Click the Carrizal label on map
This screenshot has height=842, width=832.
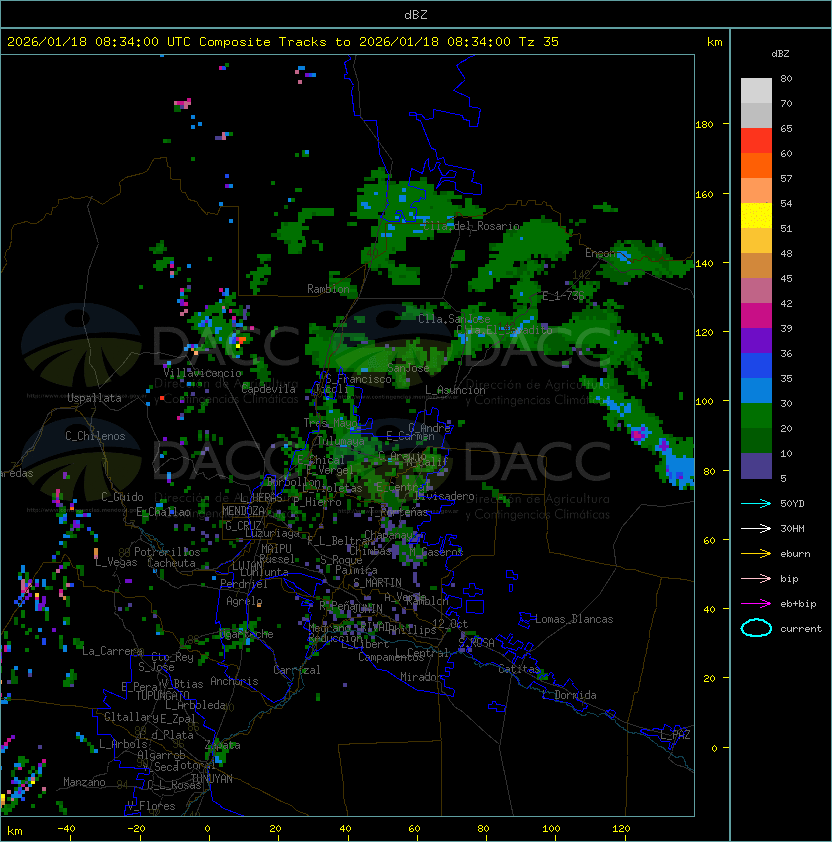[x=297, y=670]
